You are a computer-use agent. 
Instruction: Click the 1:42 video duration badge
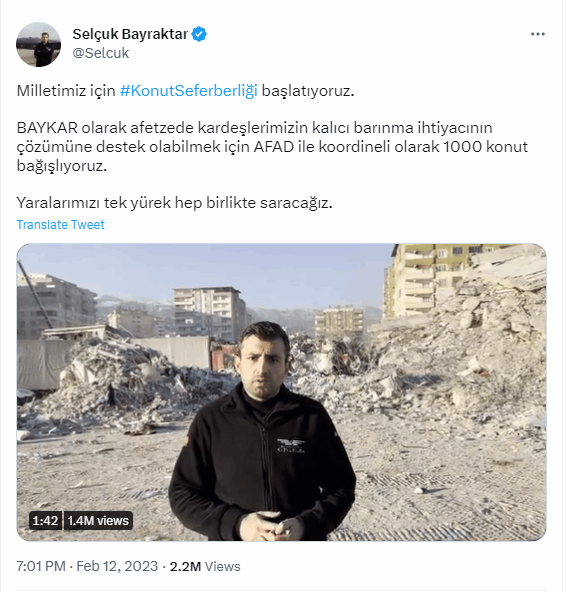[x=45, y=521]
